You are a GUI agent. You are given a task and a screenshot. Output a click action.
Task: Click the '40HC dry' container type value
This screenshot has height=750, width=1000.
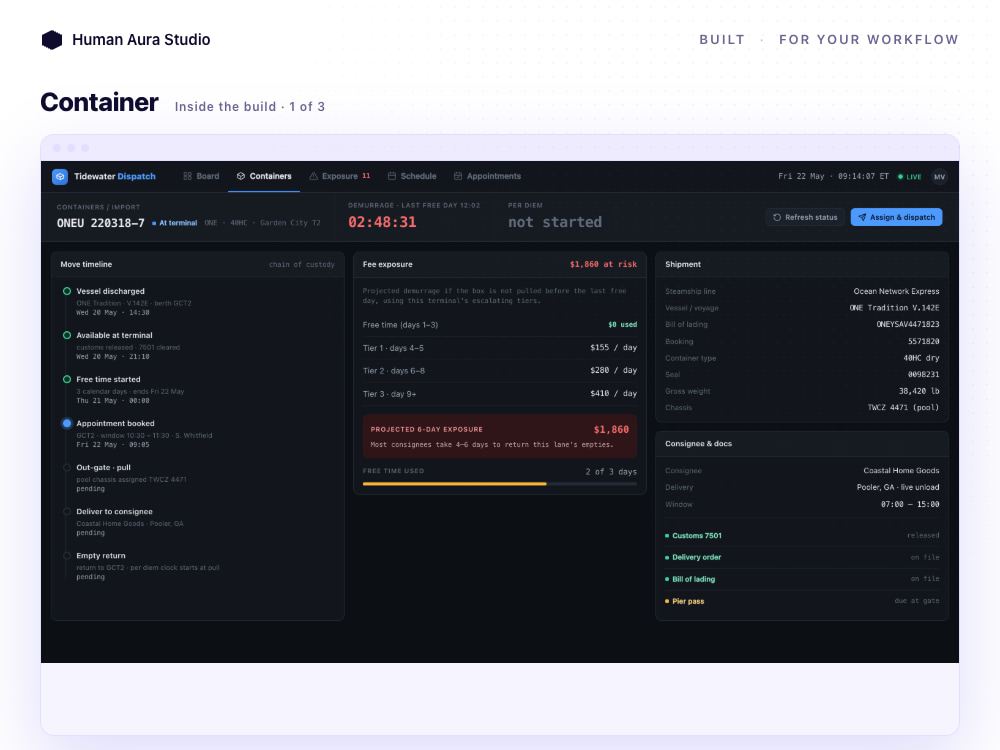click(x=921, y=358)
